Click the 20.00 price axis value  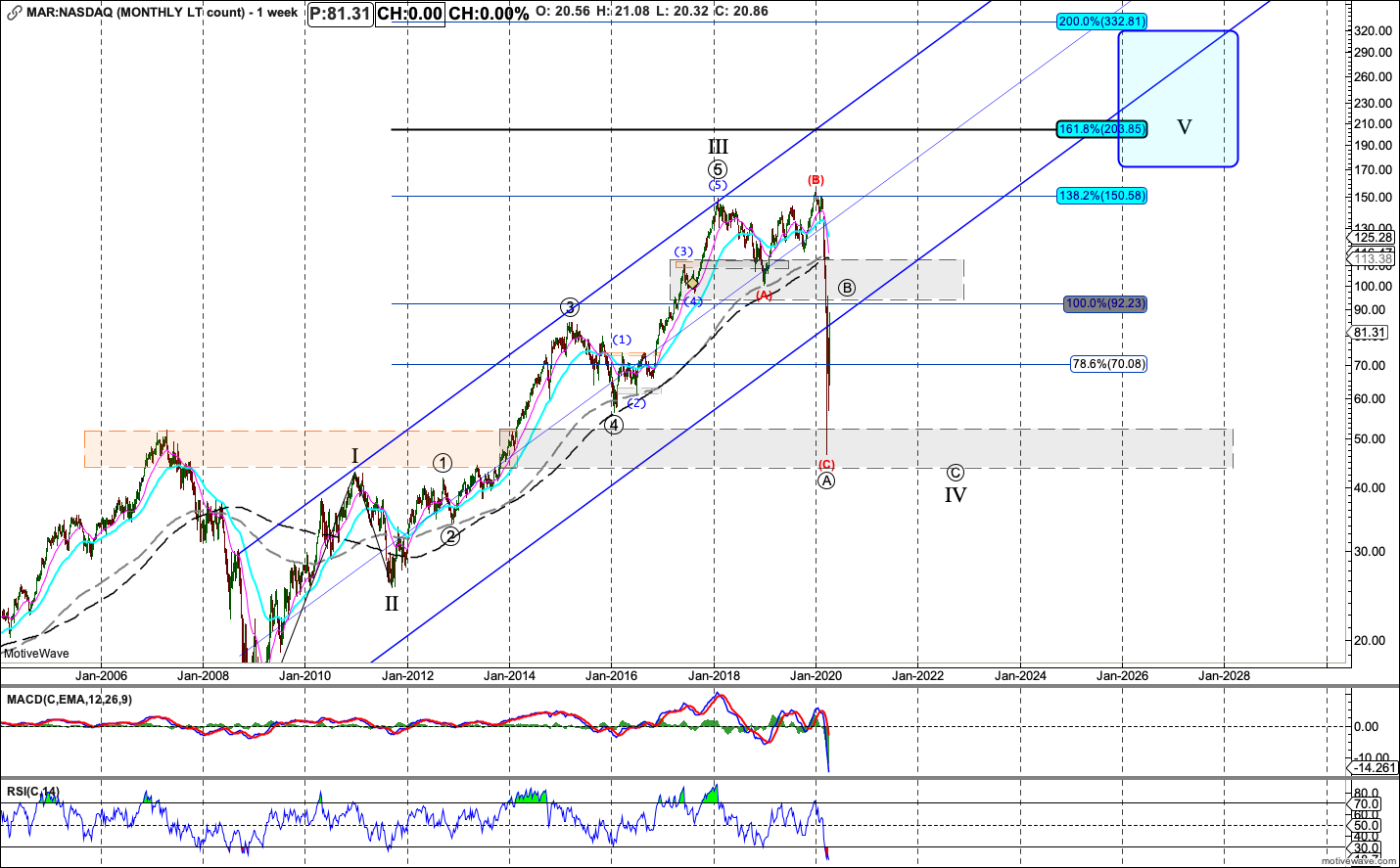(1370, 640)
